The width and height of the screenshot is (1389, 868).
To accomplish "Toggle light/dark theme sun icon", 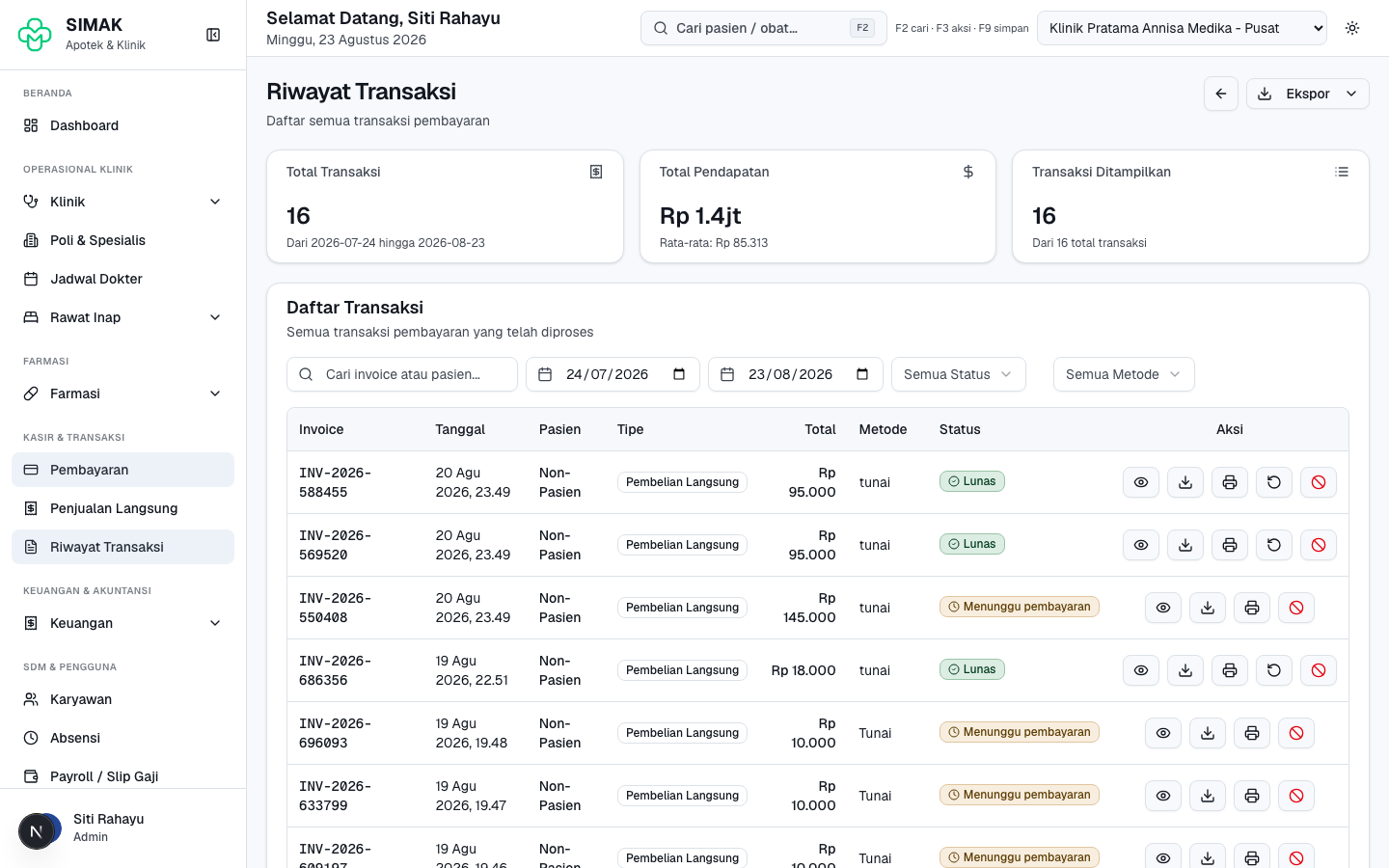I will coord(1352,28).
